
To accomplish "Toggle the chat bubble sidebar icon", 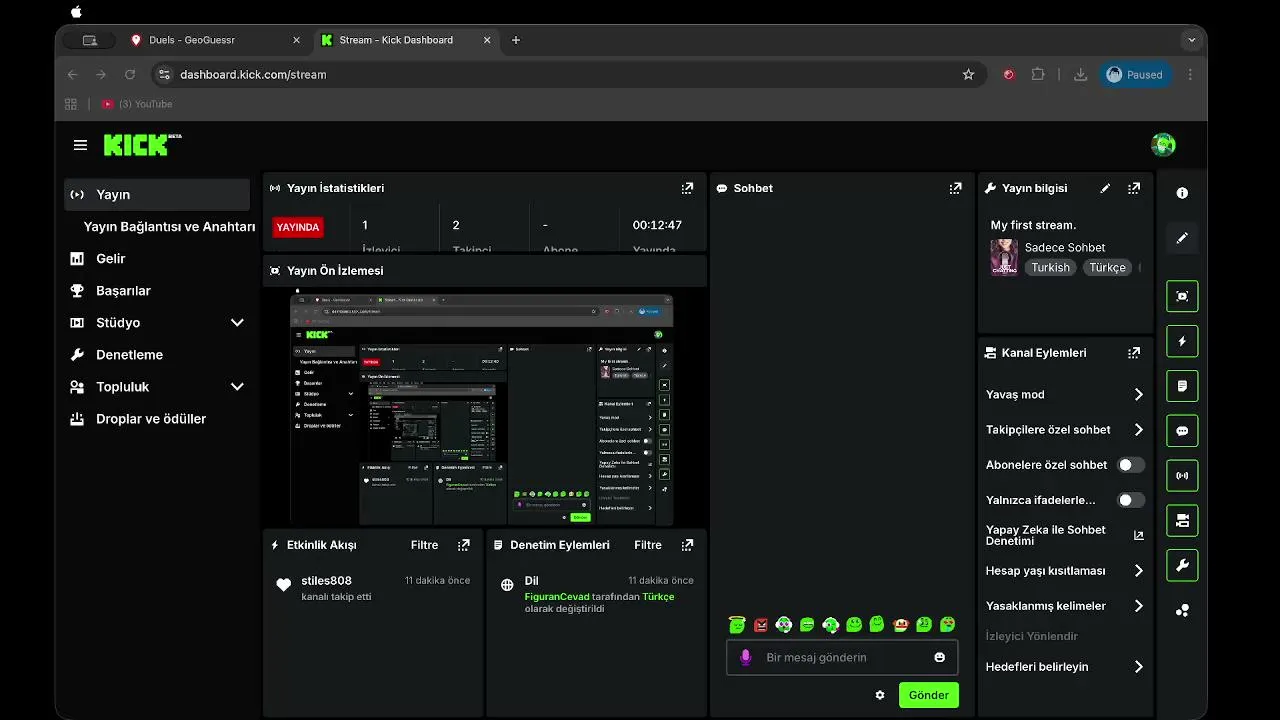I will point(1182,431).
